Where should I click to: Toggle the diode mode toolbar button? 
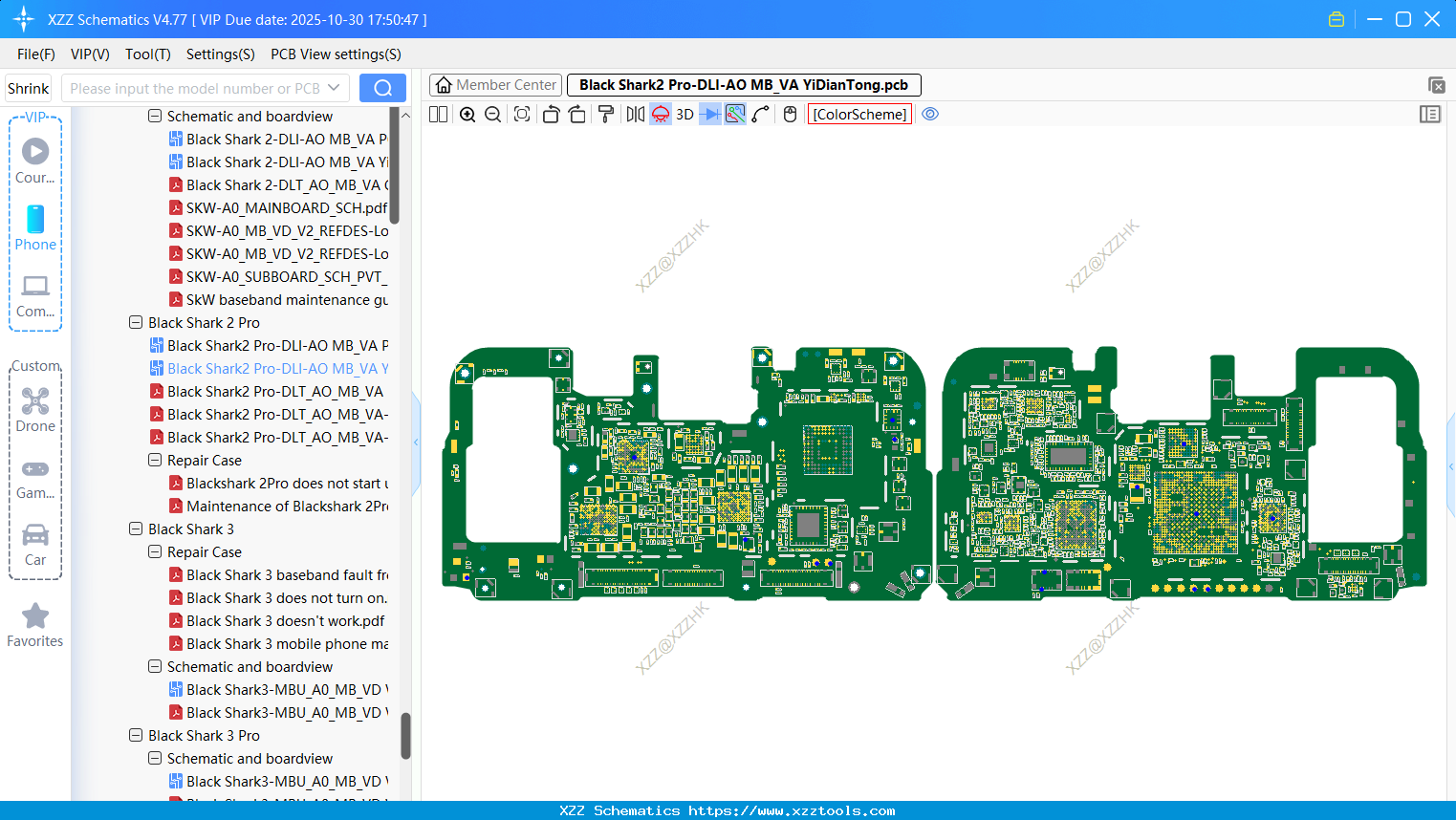click(709, 115)
